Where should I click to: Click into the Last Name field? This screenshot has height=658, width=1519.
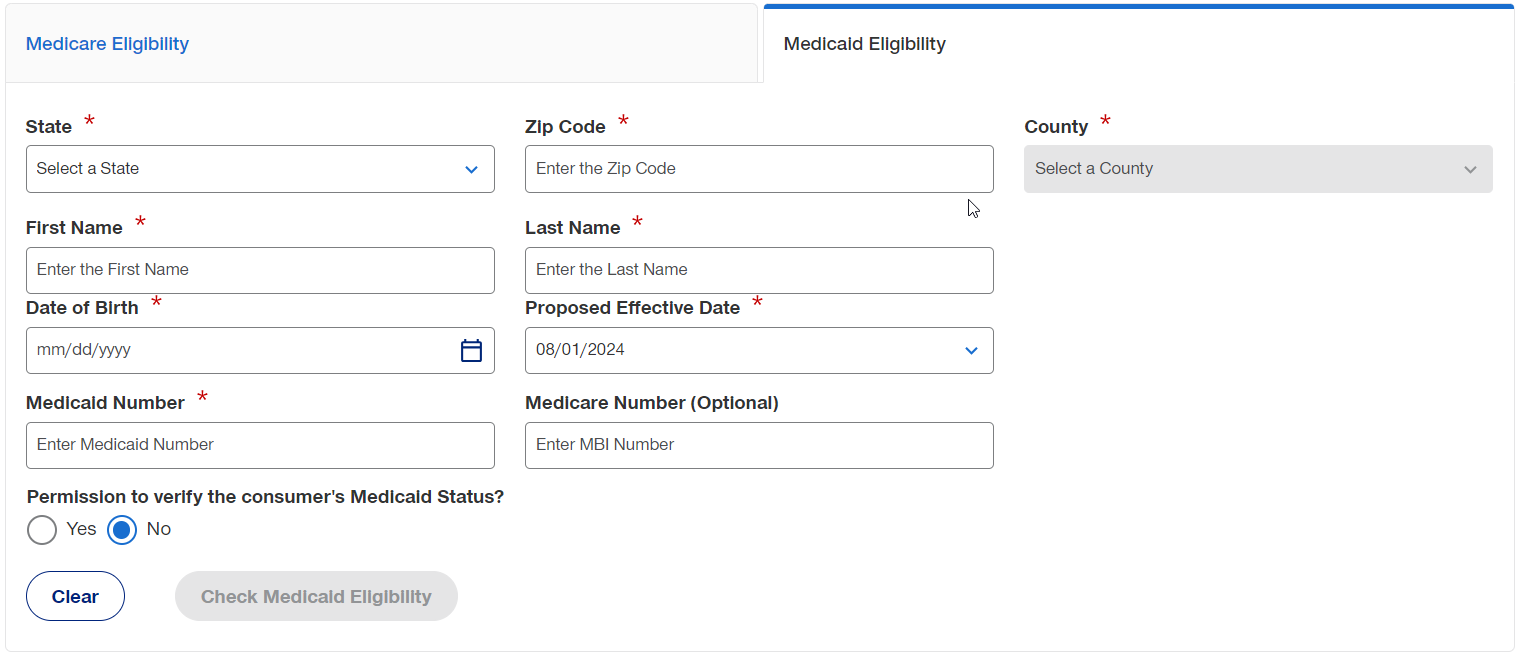tap(759, 270)
